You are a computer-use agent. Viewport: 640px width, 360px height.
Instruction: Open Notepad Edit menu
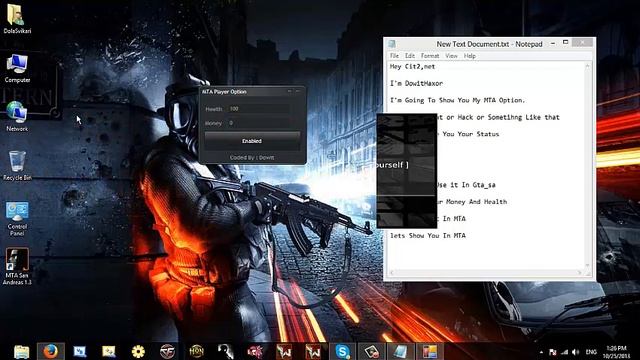tap(410, 56)
